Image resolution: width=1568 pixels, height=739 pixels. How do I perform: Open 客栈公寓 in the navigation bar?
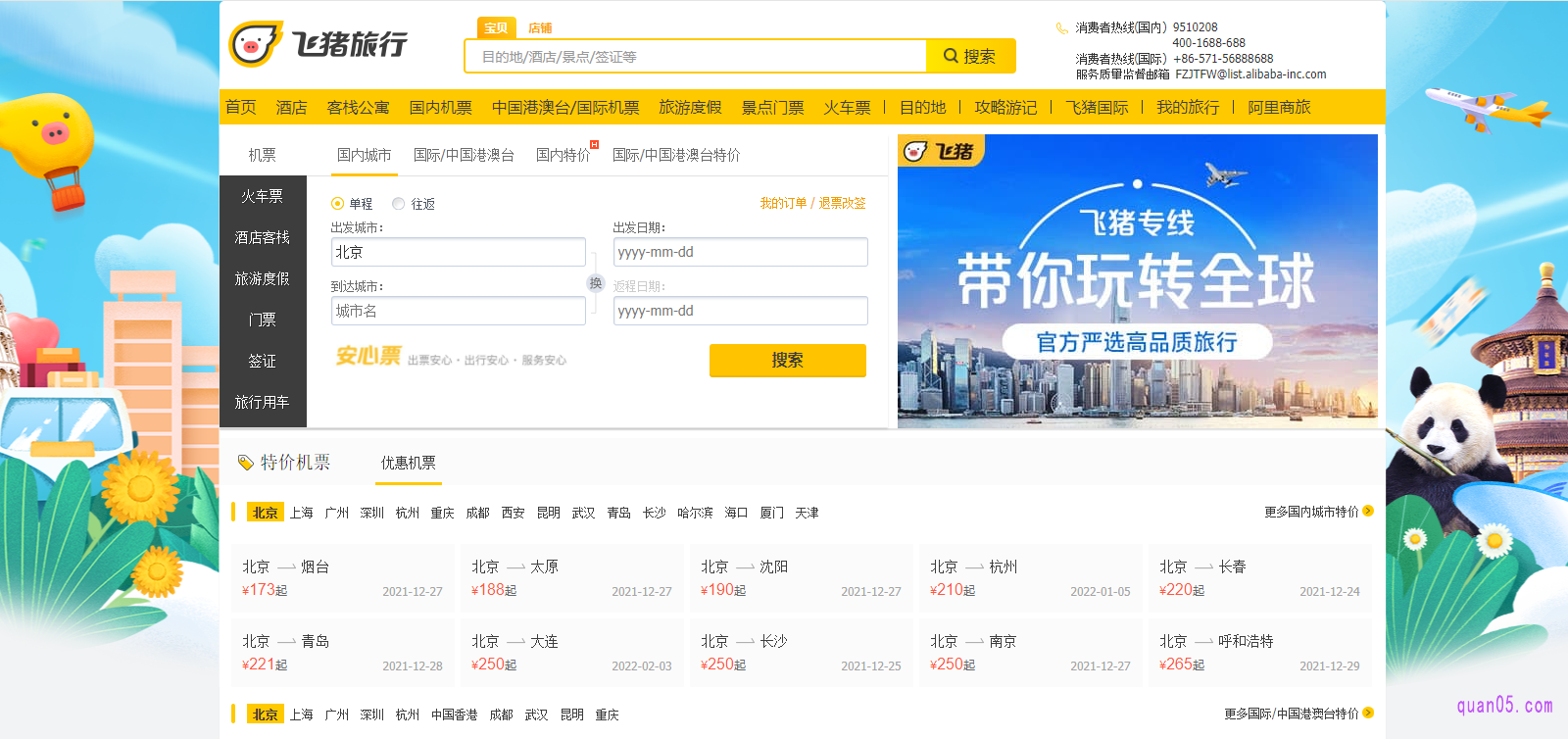click(359, 107)
